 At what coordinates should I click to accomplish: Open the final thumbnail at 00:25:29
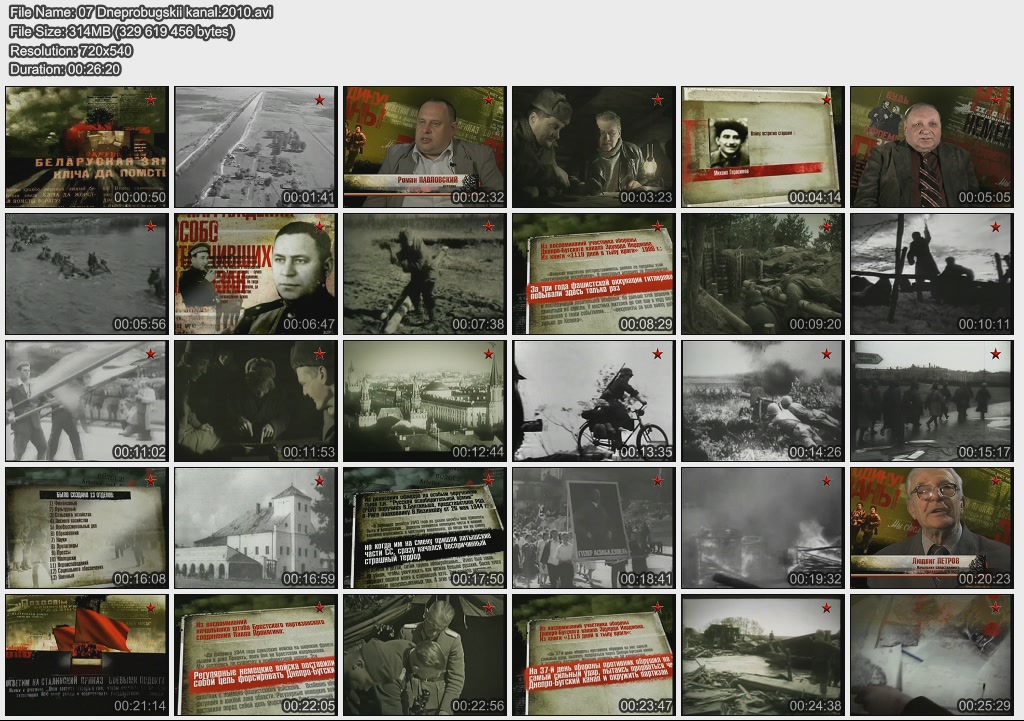[x=931, y=654]
